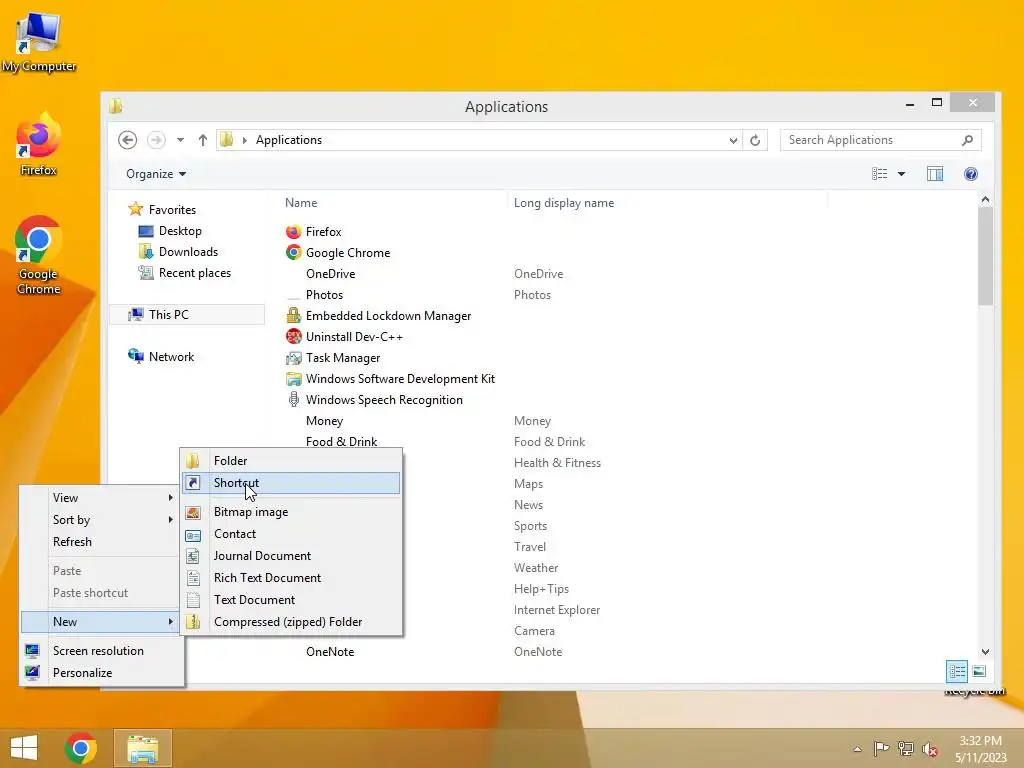The height and width of the screenshot is (768, 1024).
Task: Open the Help question mark icon
Action: pos(970,174)
